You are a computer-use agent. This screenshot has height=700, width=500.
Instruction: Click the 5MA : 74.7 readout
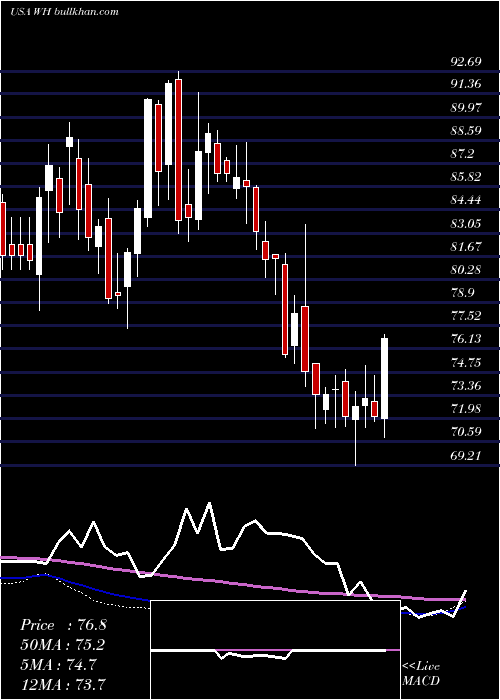point(59,665)
